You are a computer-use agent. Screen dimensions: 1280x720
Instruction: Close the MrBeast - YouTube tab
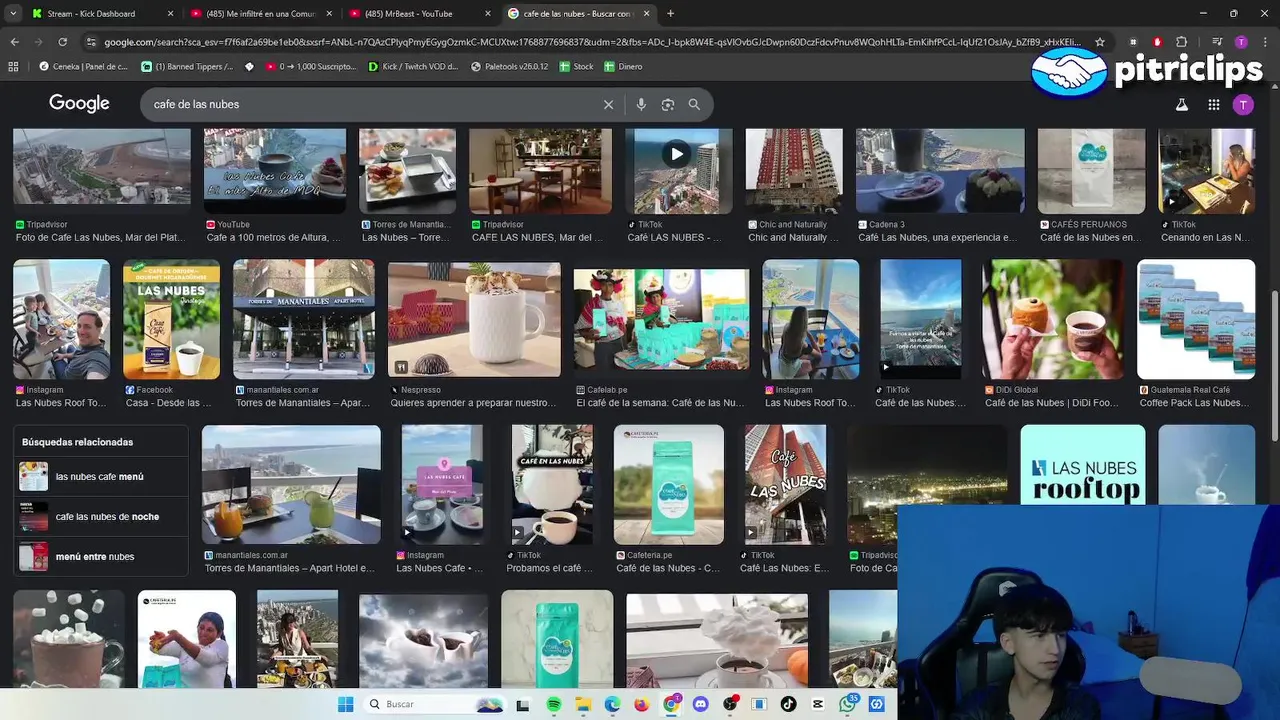(x=488, y=14)
